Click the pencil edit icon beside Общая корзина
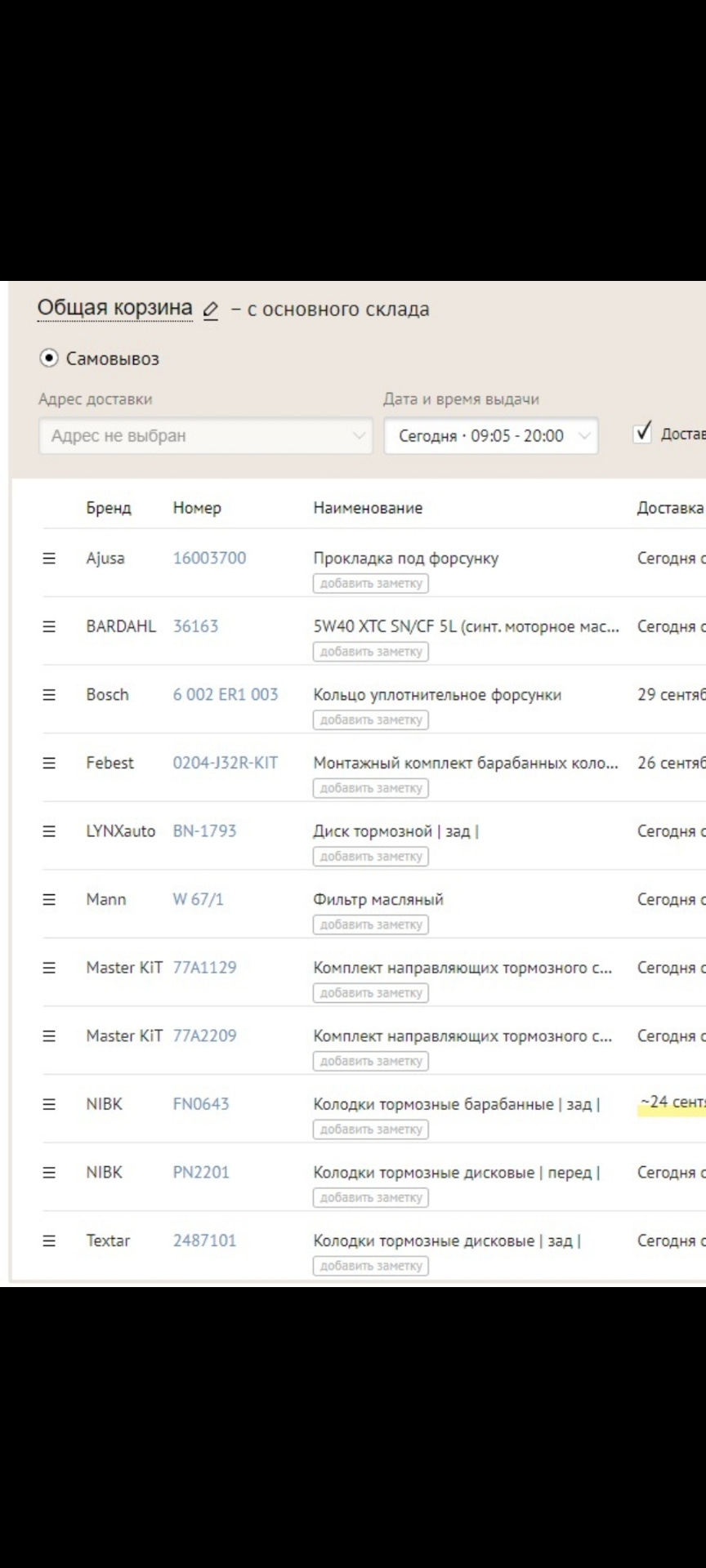Image resolution: width=706 pixels, height=1568 pixels. tap(211, 310)
